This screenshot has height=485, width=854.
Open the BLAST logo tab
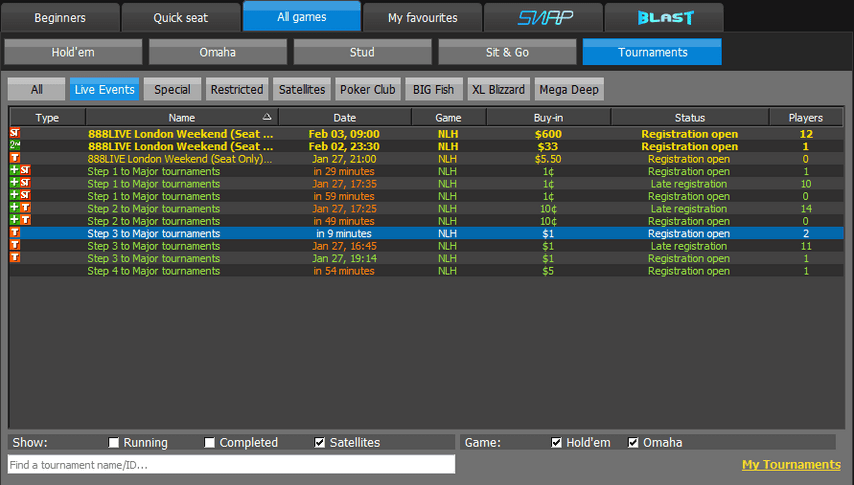point(664,17)
